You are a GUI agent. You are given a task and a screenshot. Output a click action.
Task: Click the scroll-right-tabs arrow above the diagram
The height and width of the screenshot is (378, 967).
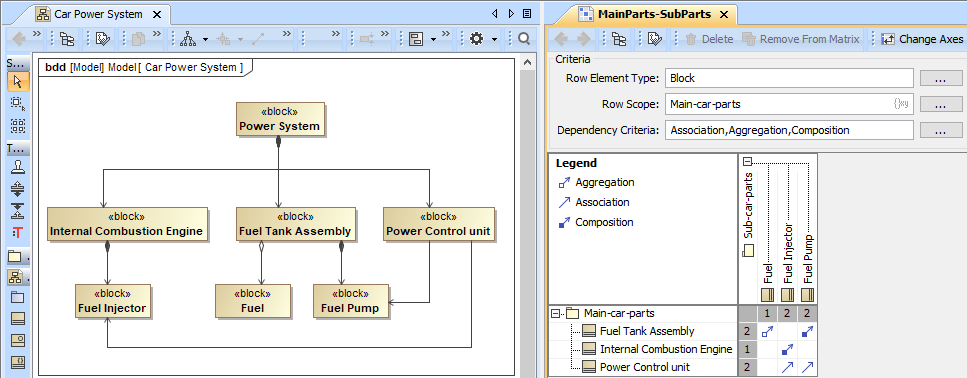click(511, 14)
